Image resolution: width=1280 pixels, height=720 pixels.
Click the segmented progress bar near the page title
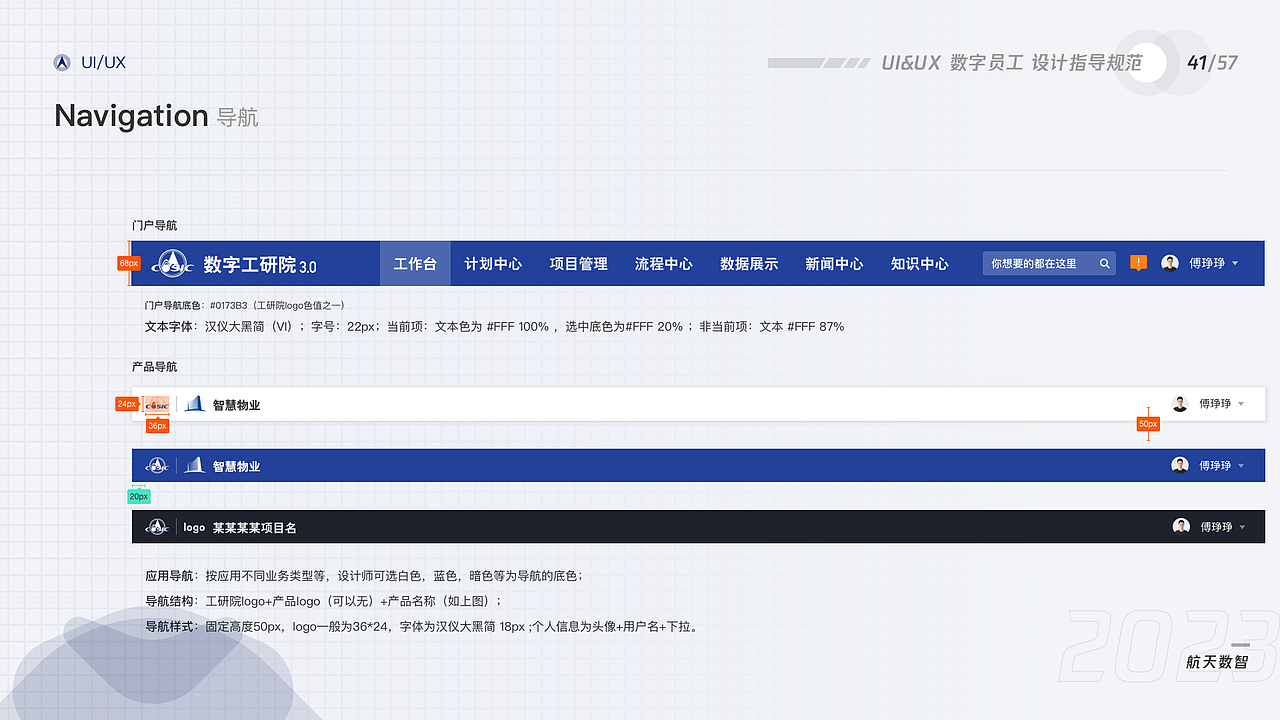click(x=818, y=62)
